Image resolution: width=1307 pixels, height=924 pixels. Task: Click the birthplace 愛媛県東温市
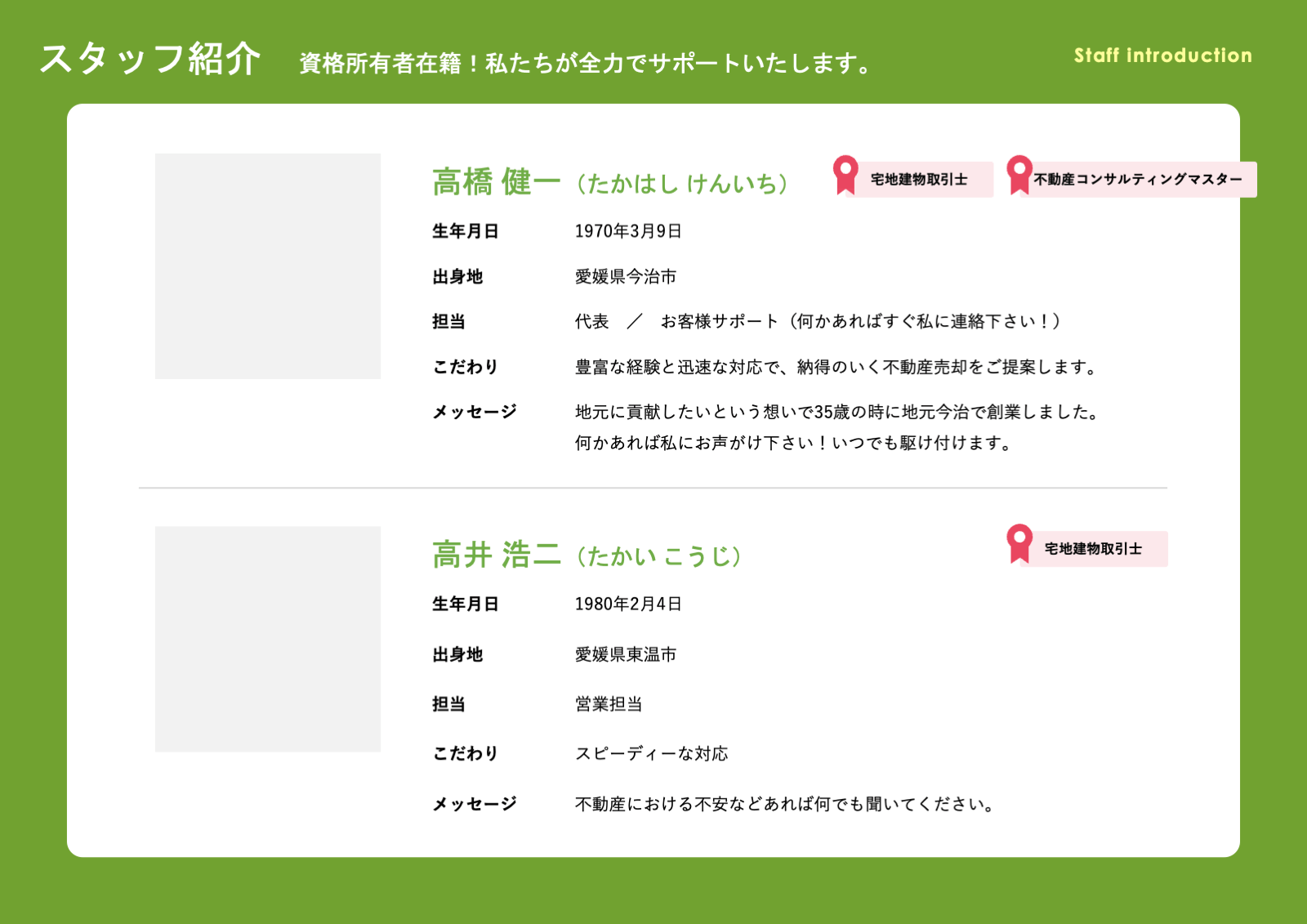tap(626, 654)
